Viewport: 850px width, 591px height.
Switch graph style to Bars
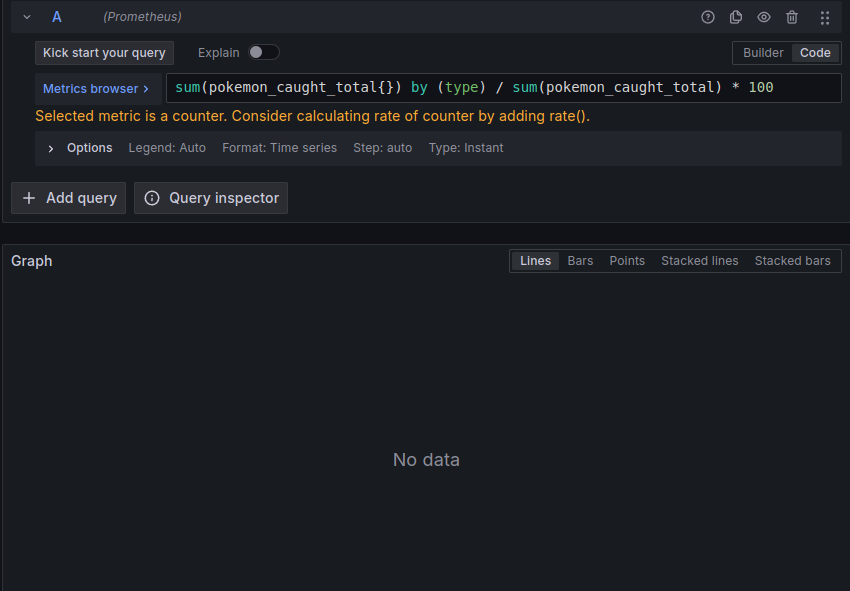[580, 261]
